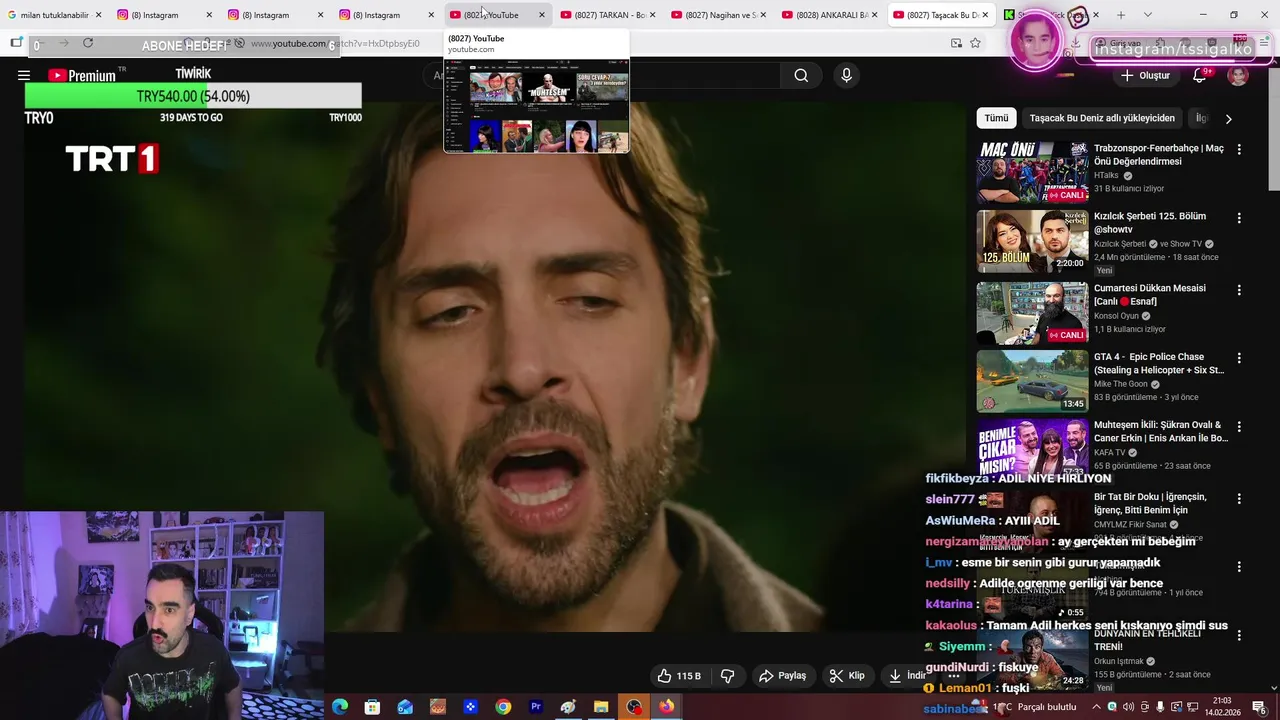1280x720 pixels.
Task: Show more filter chips with right arrow
Action: tap(1228, 118)
